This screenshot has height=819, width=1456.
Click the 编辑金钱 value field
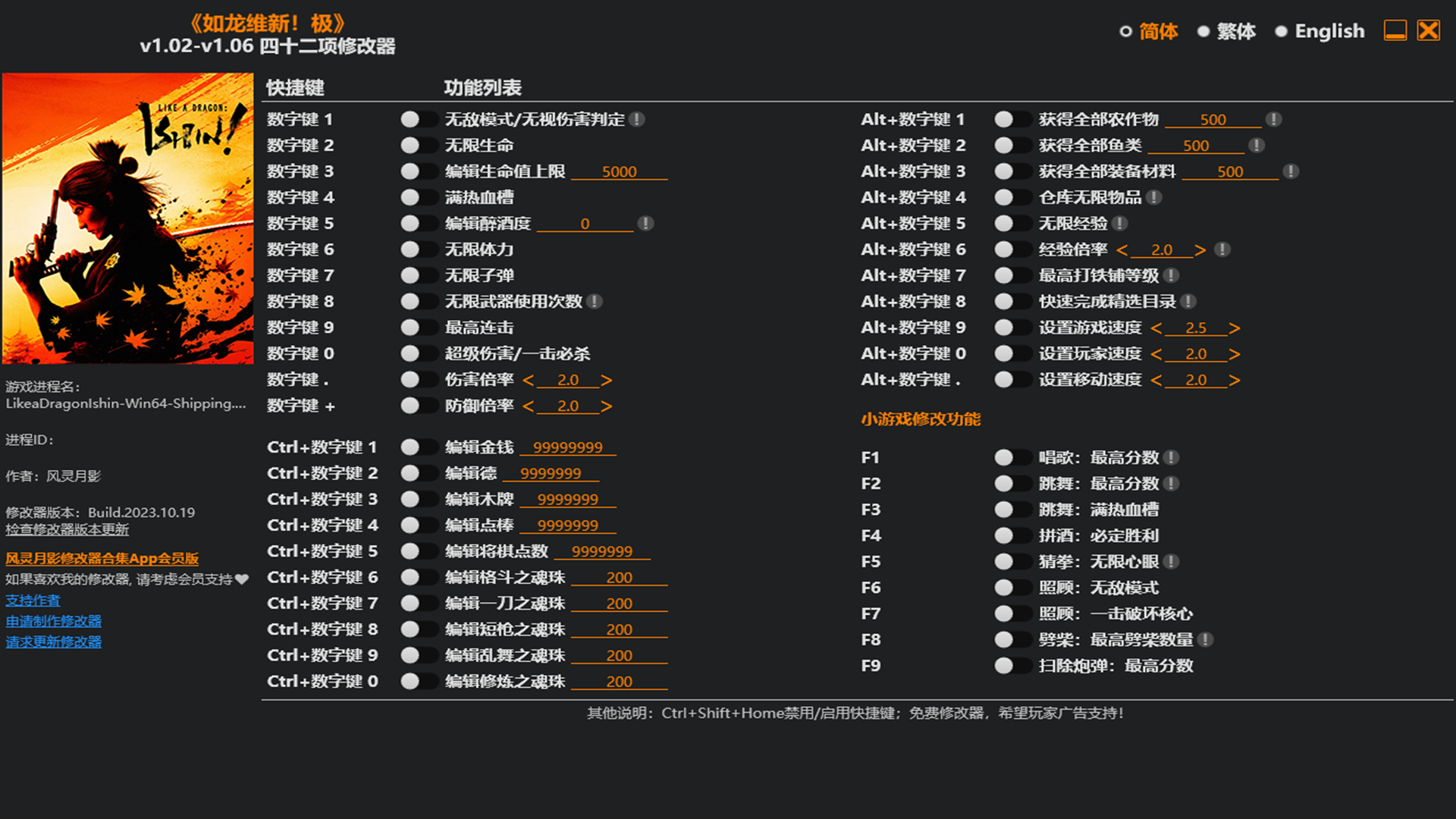[x=567, y=447]
